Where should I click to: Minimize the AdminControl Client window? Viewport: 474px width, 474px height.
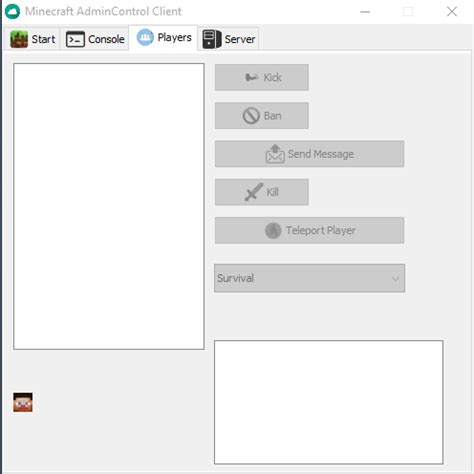point(365,12)
